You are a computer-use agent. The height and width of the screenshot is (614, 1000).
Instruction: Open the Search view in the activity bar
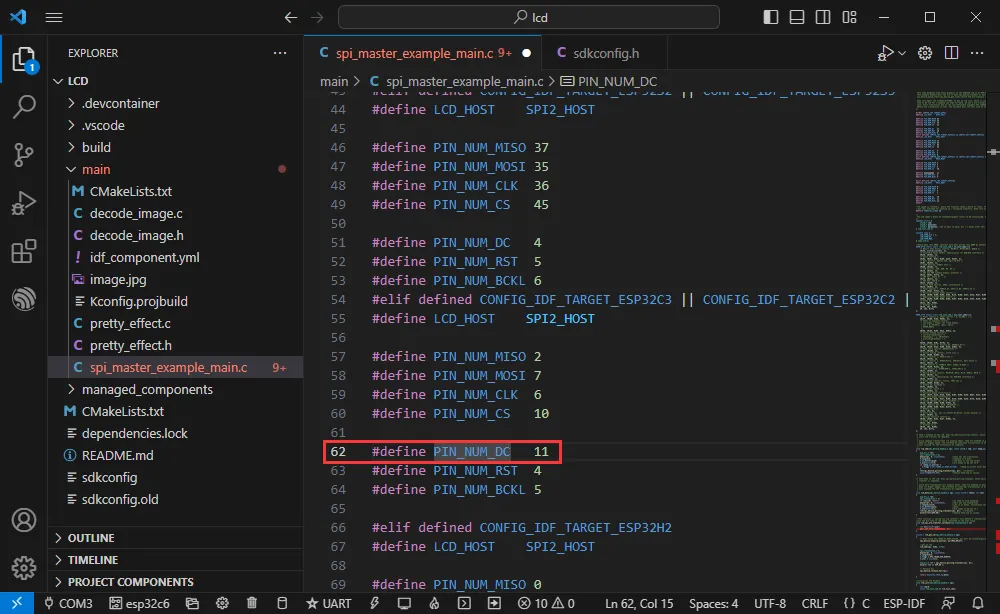pyautogui.click(x=24, y=106)
